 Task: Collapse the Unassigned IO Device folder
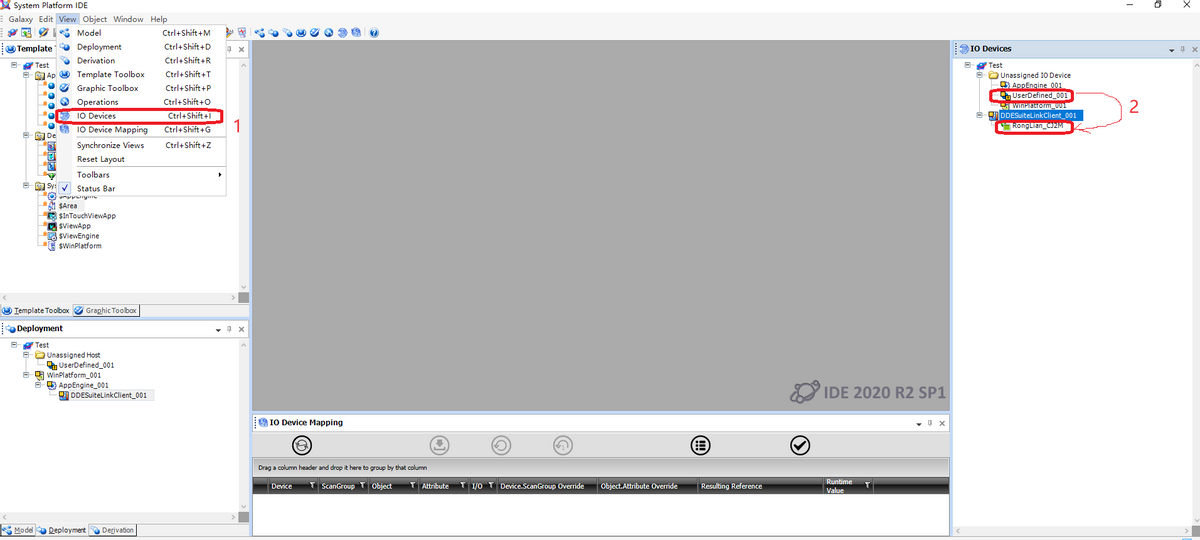pos(980,75)
